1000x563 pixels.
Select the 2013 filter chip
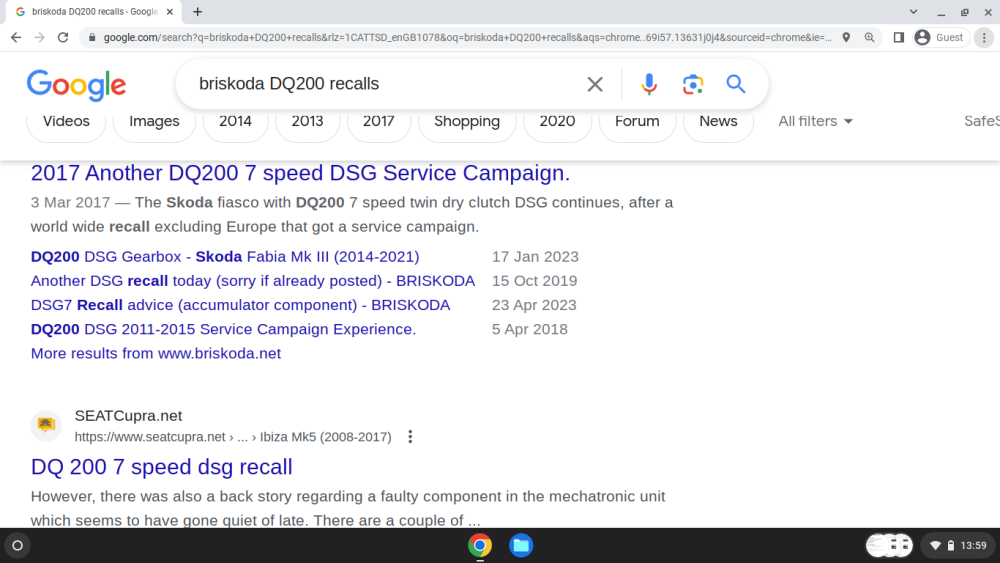(307, 121)
